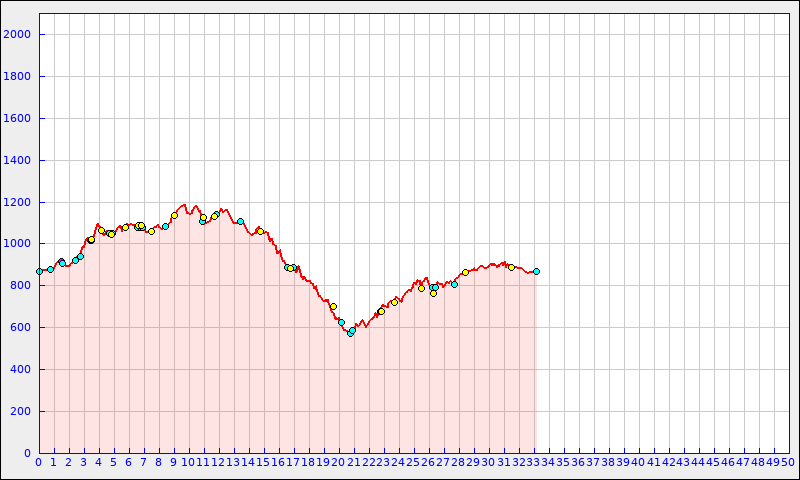Click the 400 elevation axis label
This screenshot has height=480, width=800.
[21, 370]
